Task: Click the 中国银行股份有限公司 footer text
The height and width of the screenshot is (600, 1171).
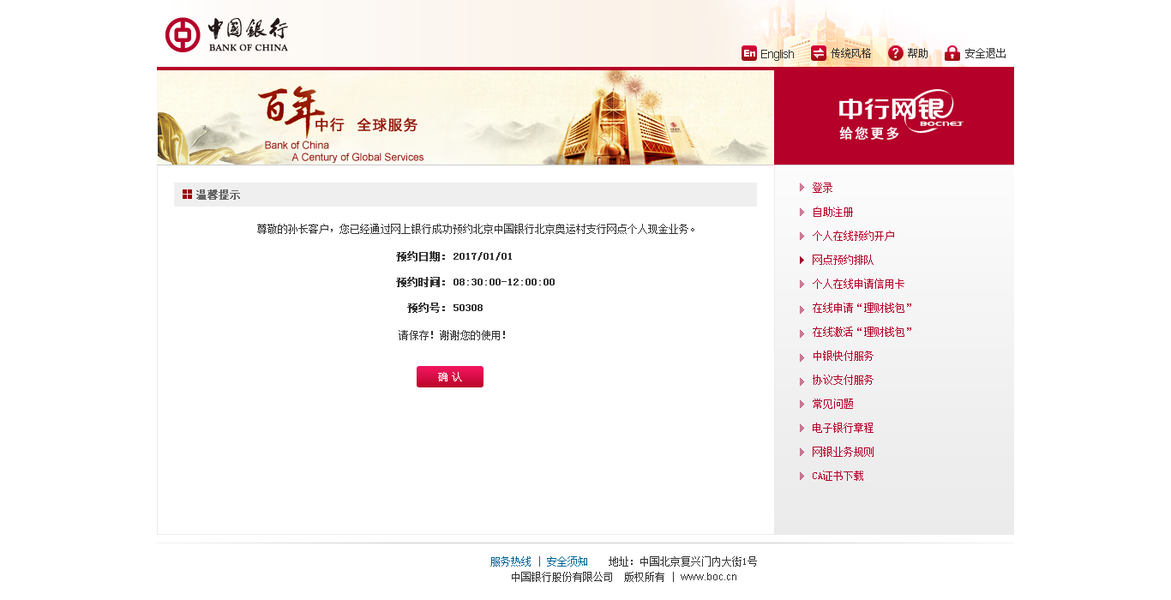Action: point(562,576)
